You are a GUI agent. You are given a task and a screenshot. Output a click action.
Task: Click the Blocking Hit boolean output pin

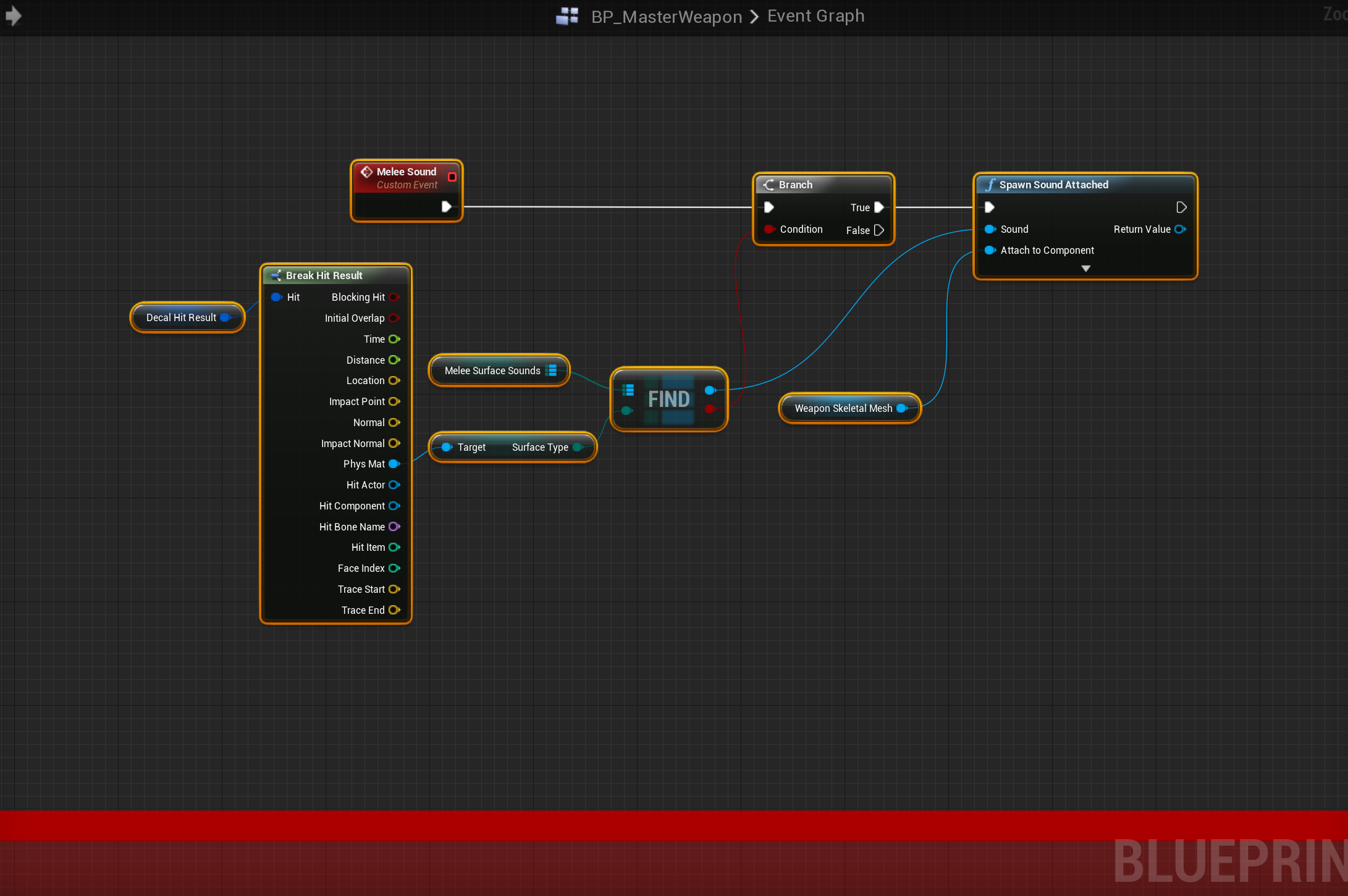[x=394, y=297]
